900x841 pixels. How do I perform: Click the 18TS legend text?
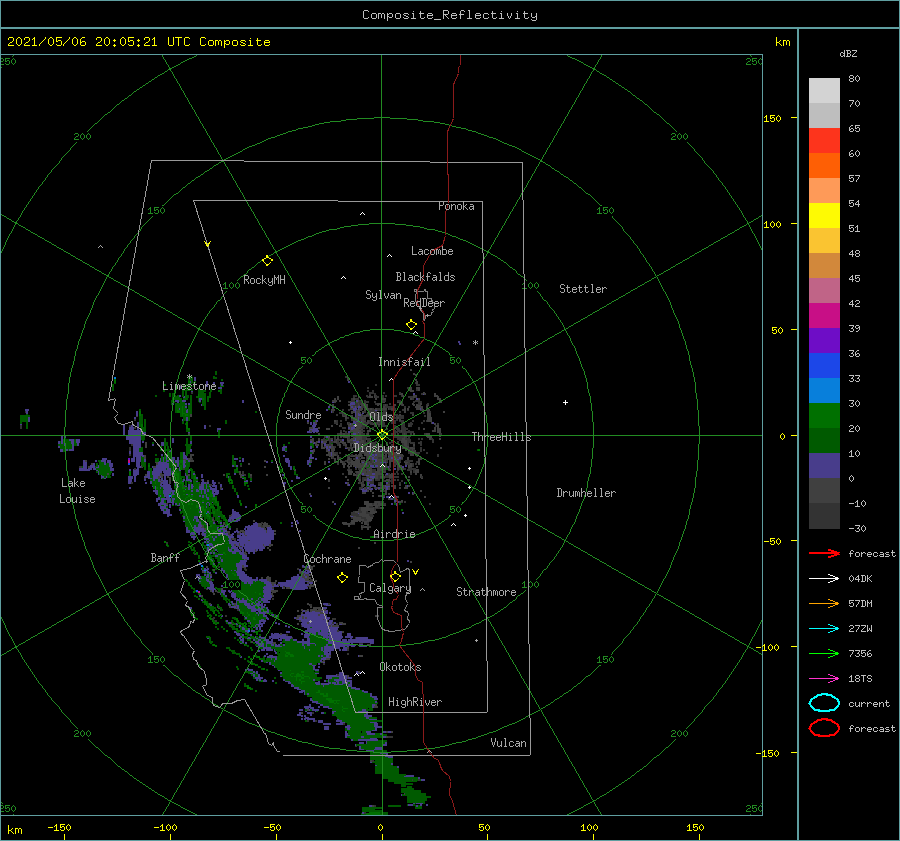pyautogui.click(x=860, y=679)
